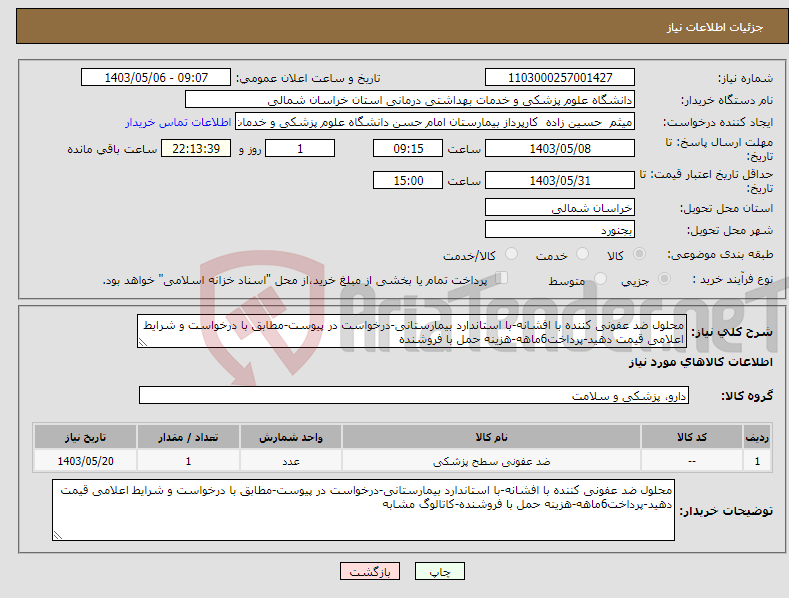
Task: Click the resize handle of buyer notes textarea
Action: [x=58, y=536]
